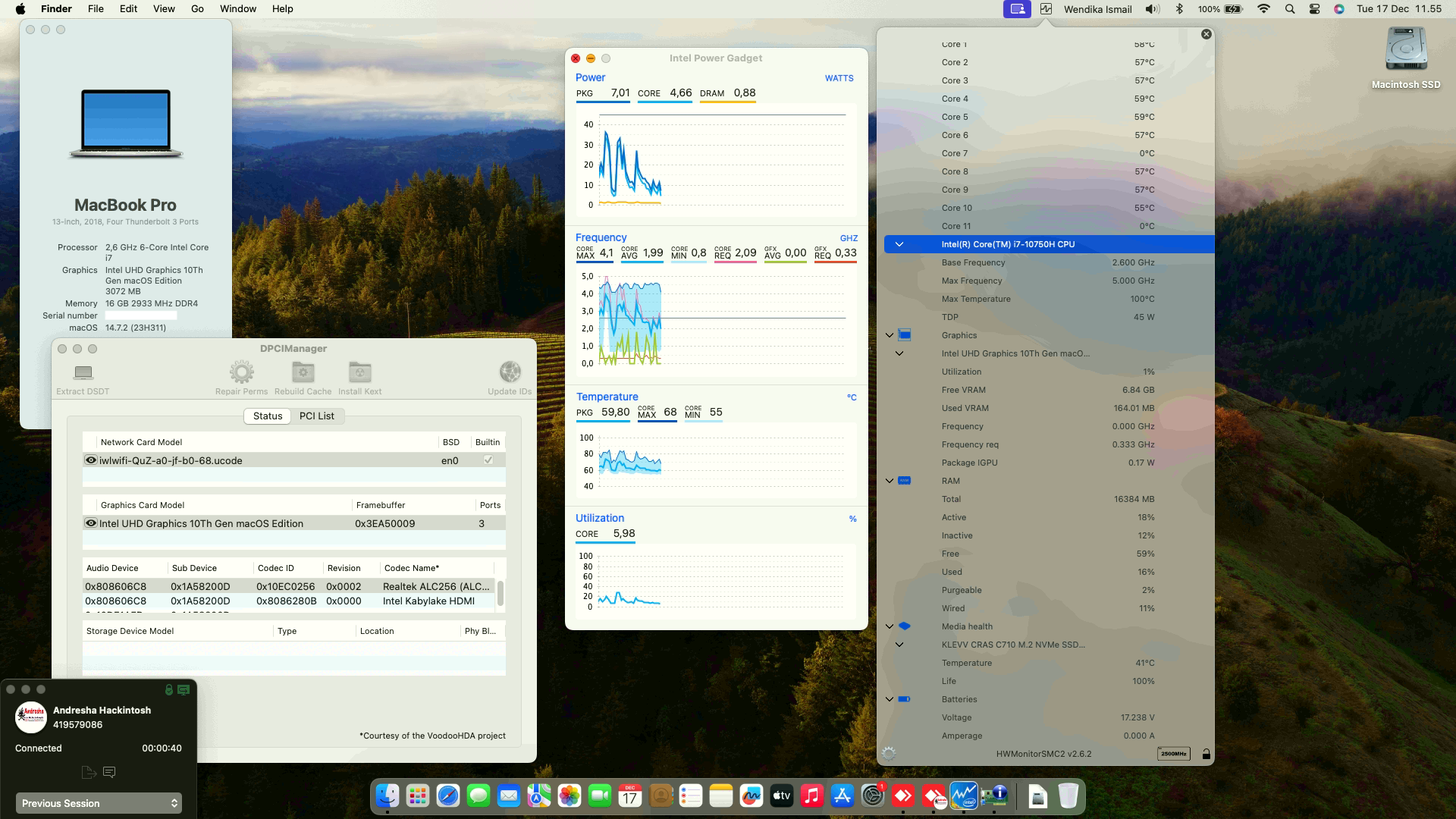This screenshot has height=819, width=1456.
Task: Click the padlock icon in HWMonitorSMC2 bar
Action: point(1206,754)
